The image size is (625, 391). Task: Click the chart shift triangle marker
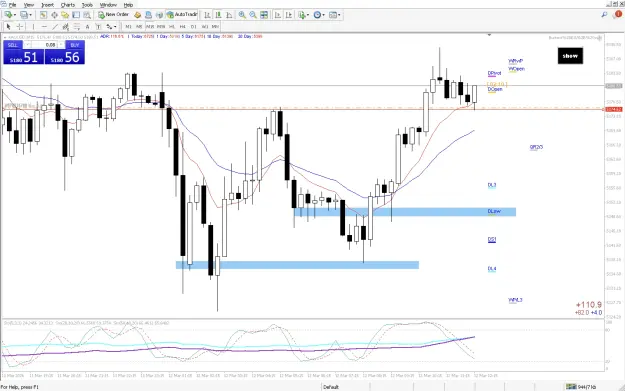click(489, 35)
